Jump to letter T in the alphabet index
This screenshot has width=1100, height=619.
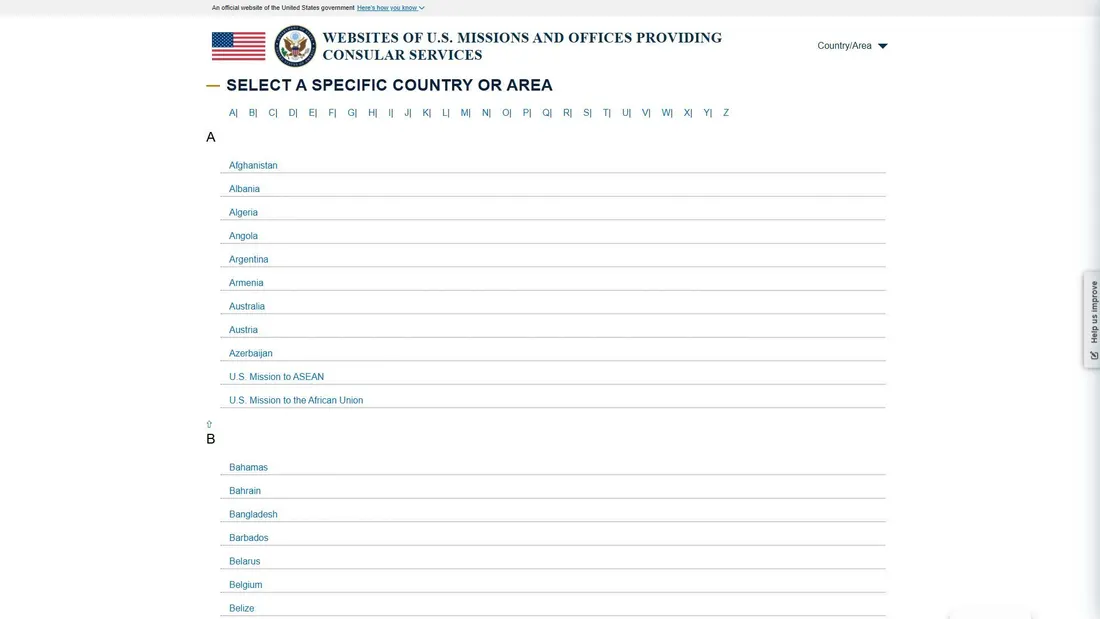click(606, 112)
